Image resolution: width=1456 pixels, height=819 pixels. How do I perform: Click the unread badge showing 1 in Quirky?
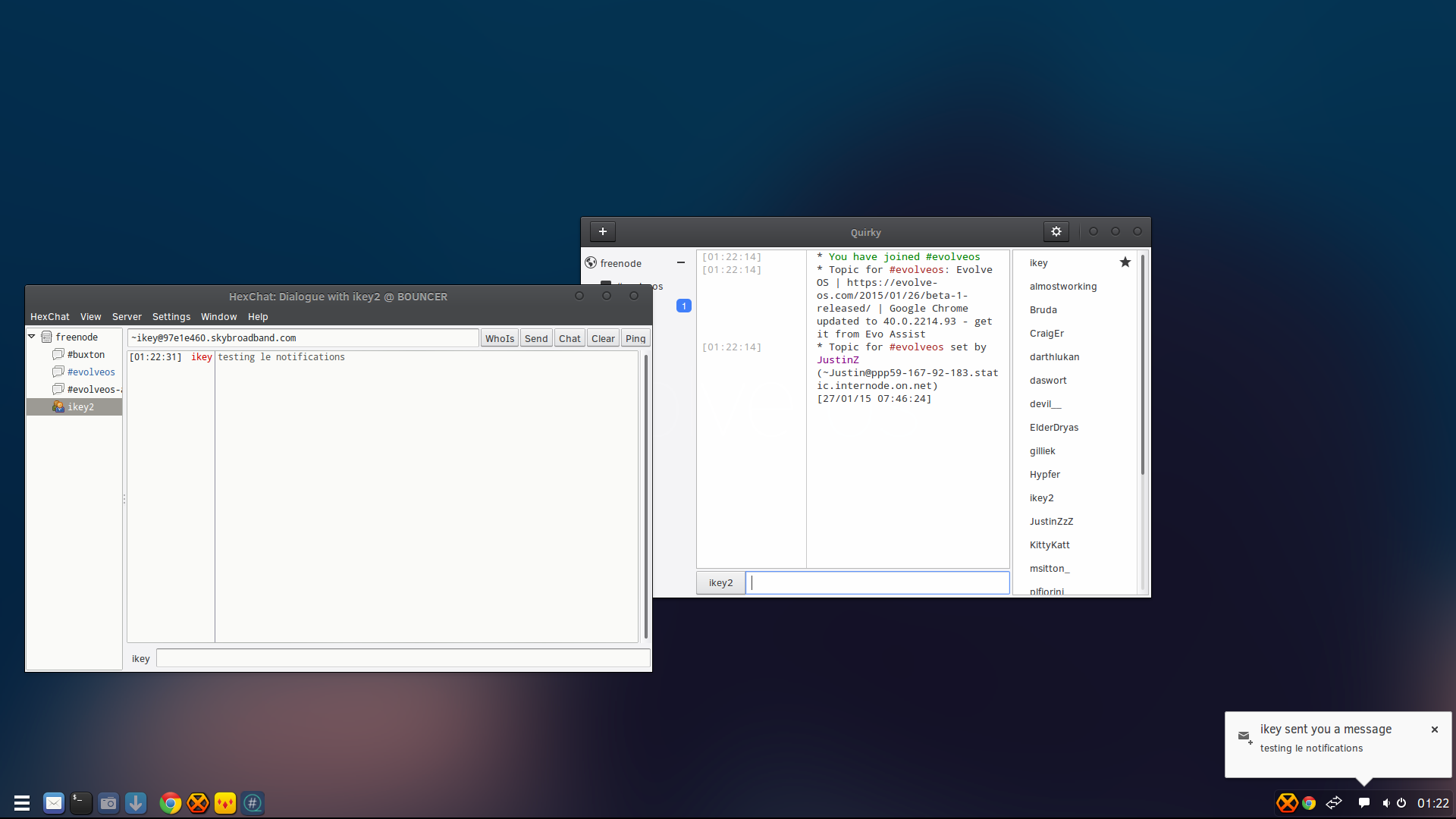684,306
